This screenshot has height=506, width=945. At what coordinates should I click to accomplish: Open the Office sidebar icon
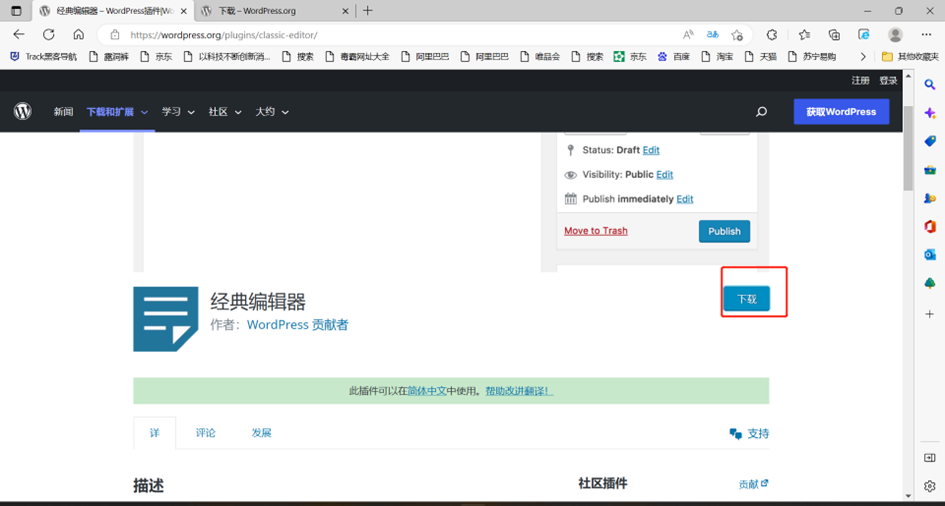click(930, 226)
